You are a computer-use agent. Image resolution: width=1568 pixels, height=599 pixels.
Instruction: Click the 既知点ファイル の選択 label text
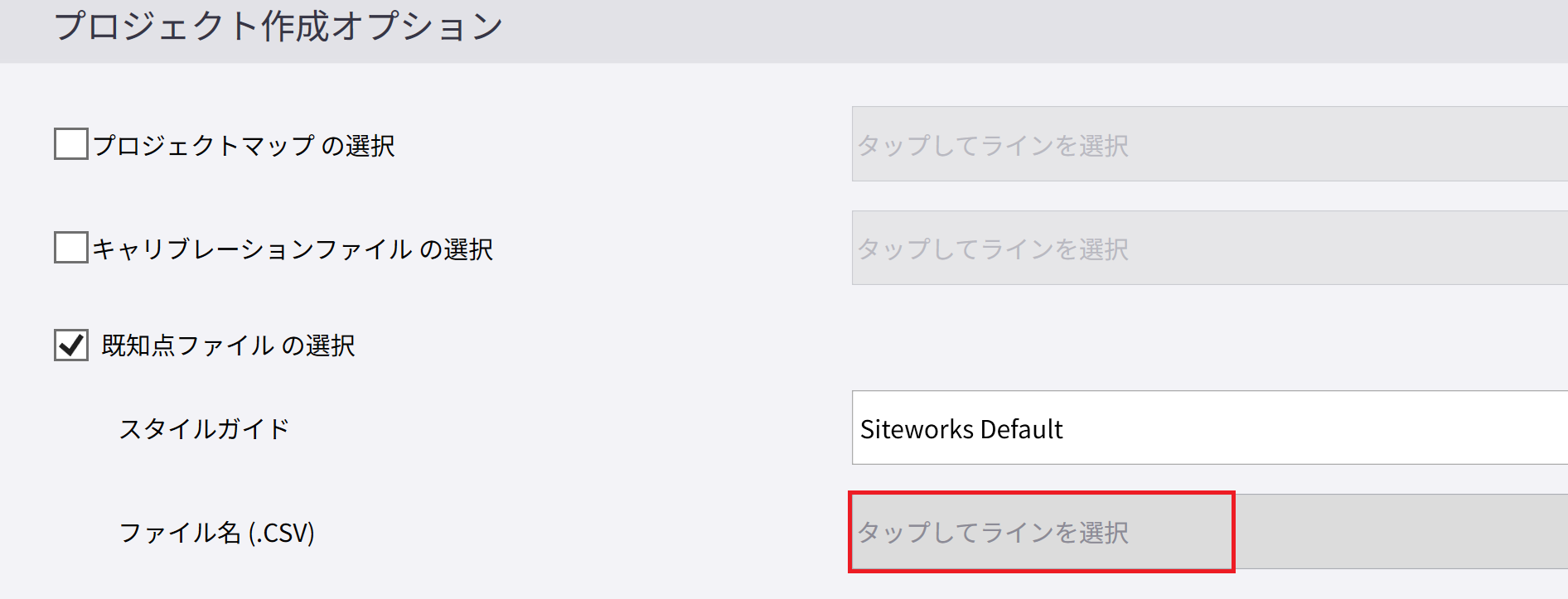(x=228, y=345)
